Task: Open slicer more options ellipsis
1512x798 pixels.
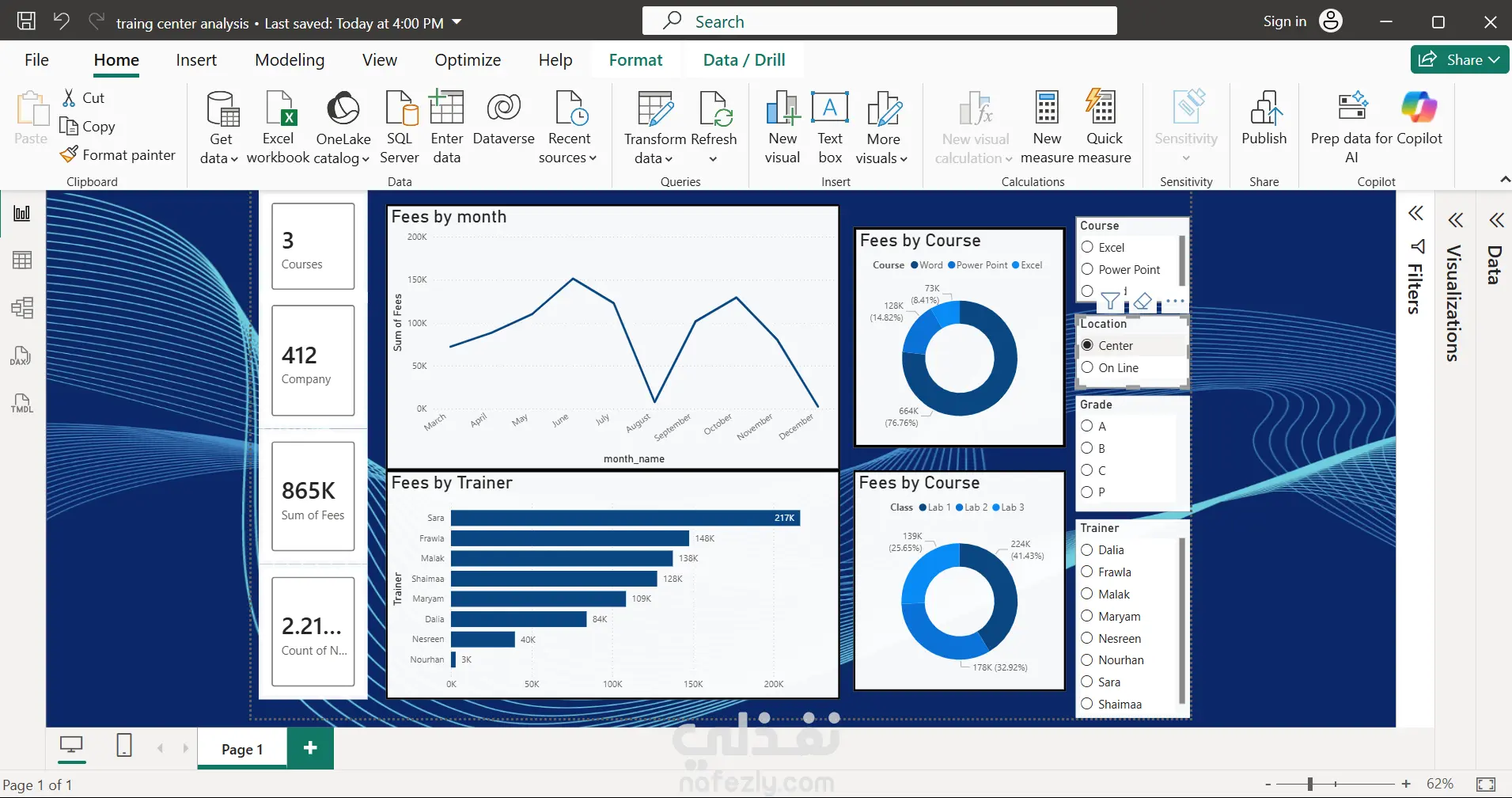Action: click(1175, 301)
